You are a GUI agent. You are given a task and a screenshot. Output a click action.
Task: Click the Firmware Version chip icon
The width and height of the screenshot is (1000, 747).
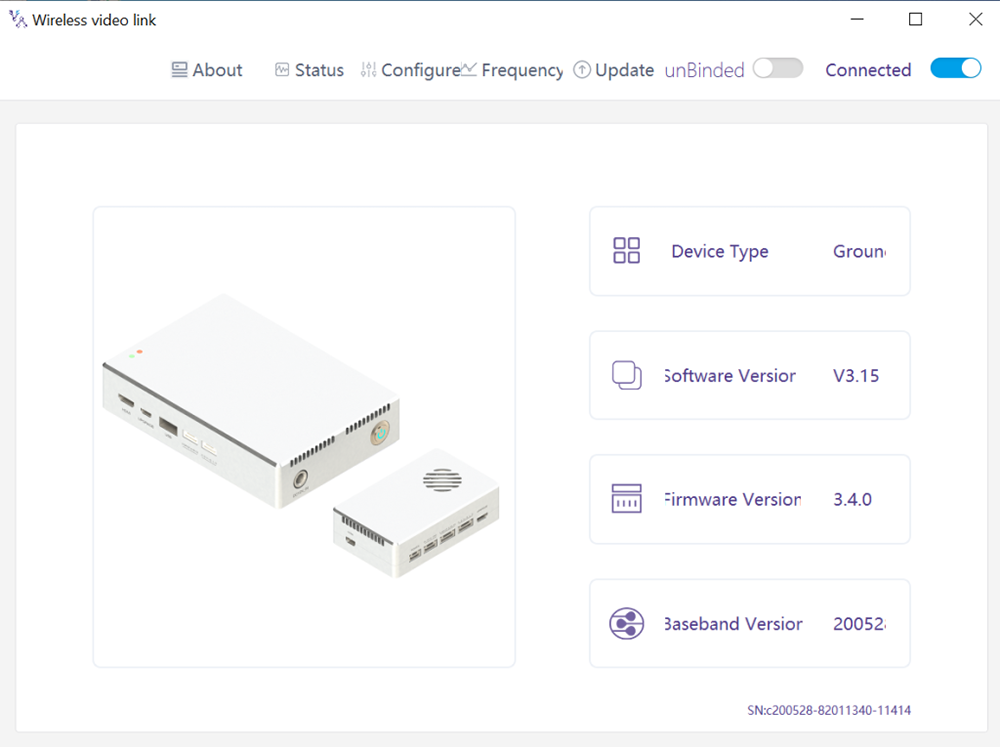coord(627,499)
